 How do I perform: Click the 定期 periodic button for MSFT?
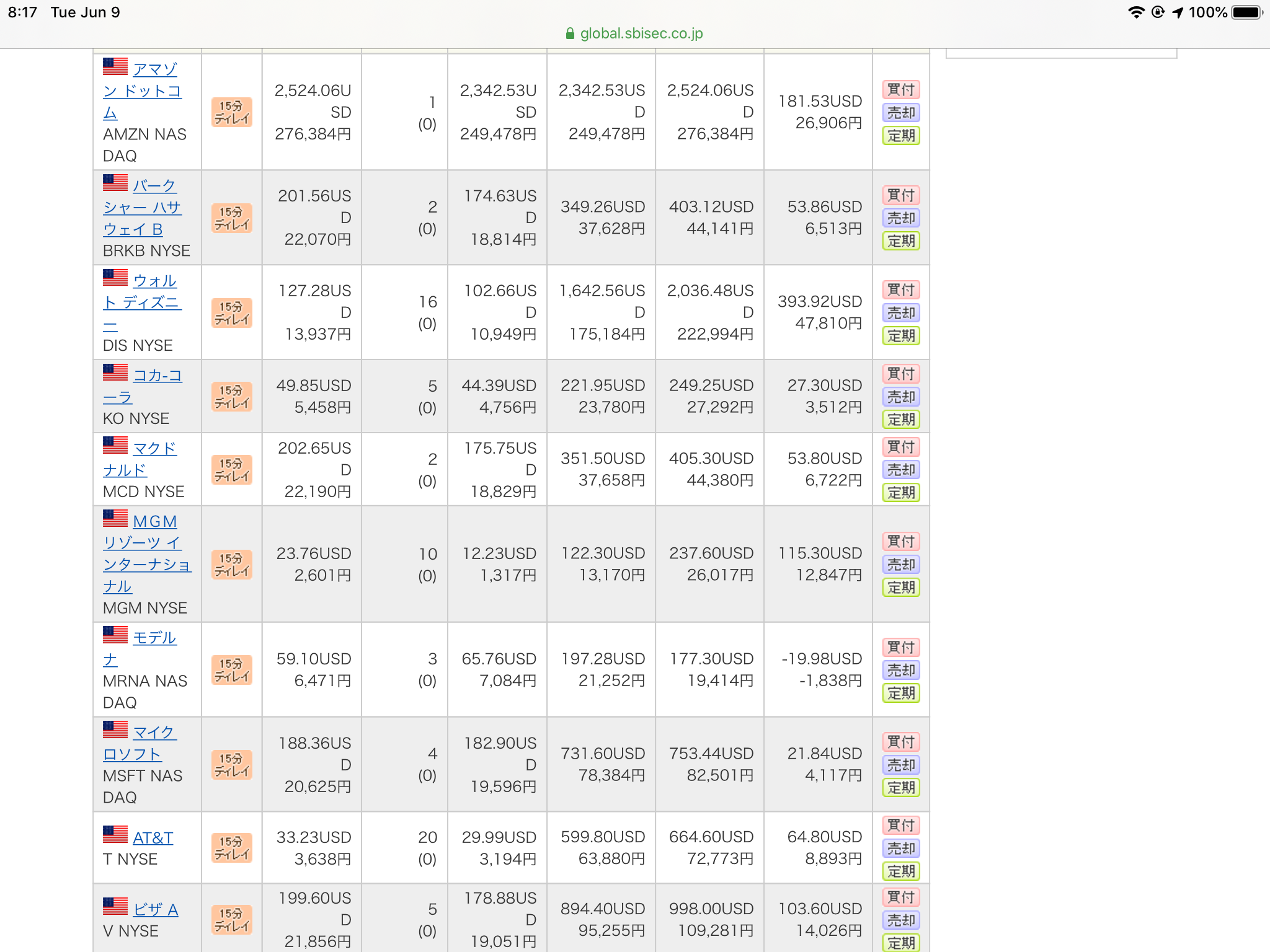(x=901, y=788)
